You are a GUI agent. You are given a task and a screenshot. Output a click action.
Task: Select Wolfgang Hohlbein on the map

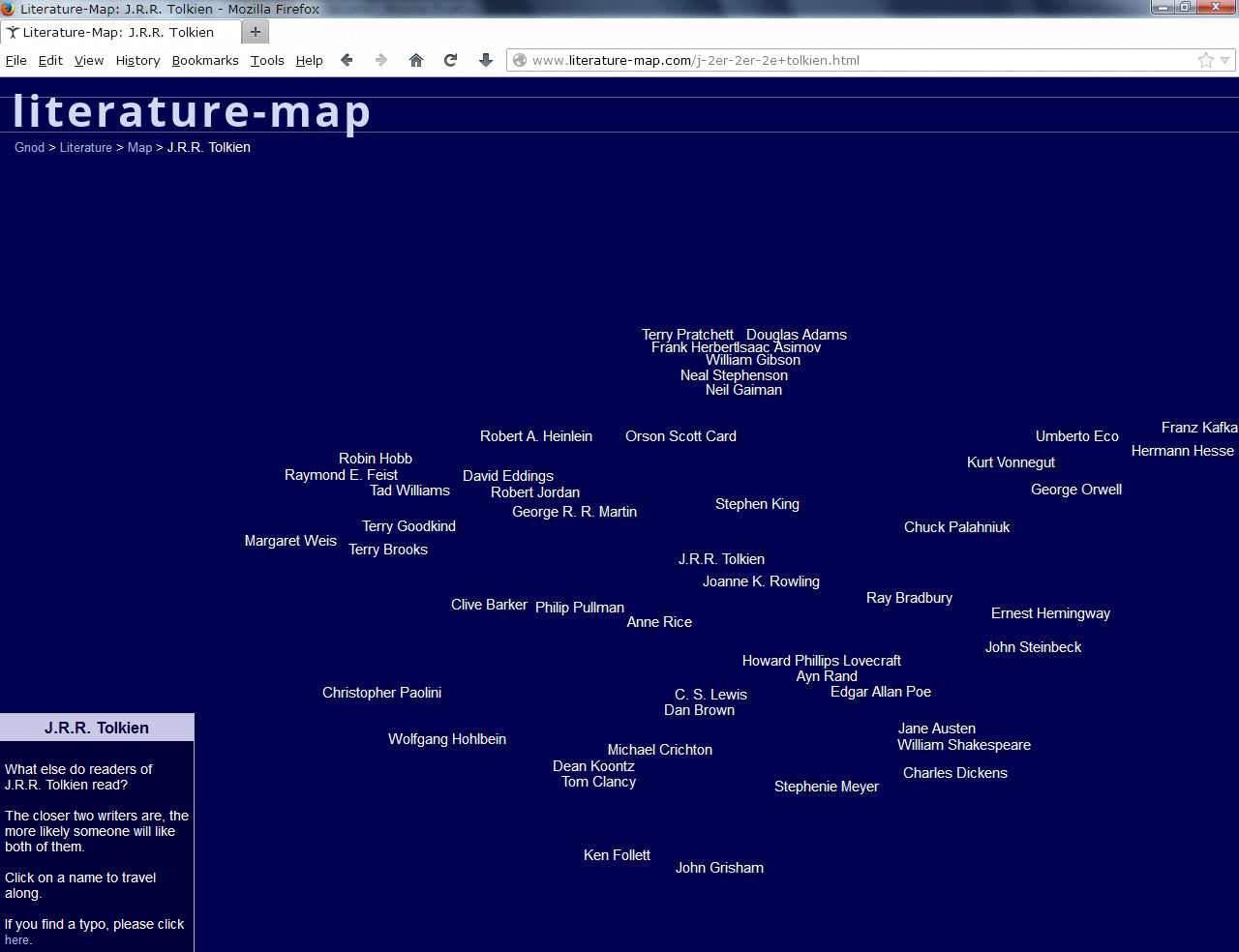[x=447, y=739]
